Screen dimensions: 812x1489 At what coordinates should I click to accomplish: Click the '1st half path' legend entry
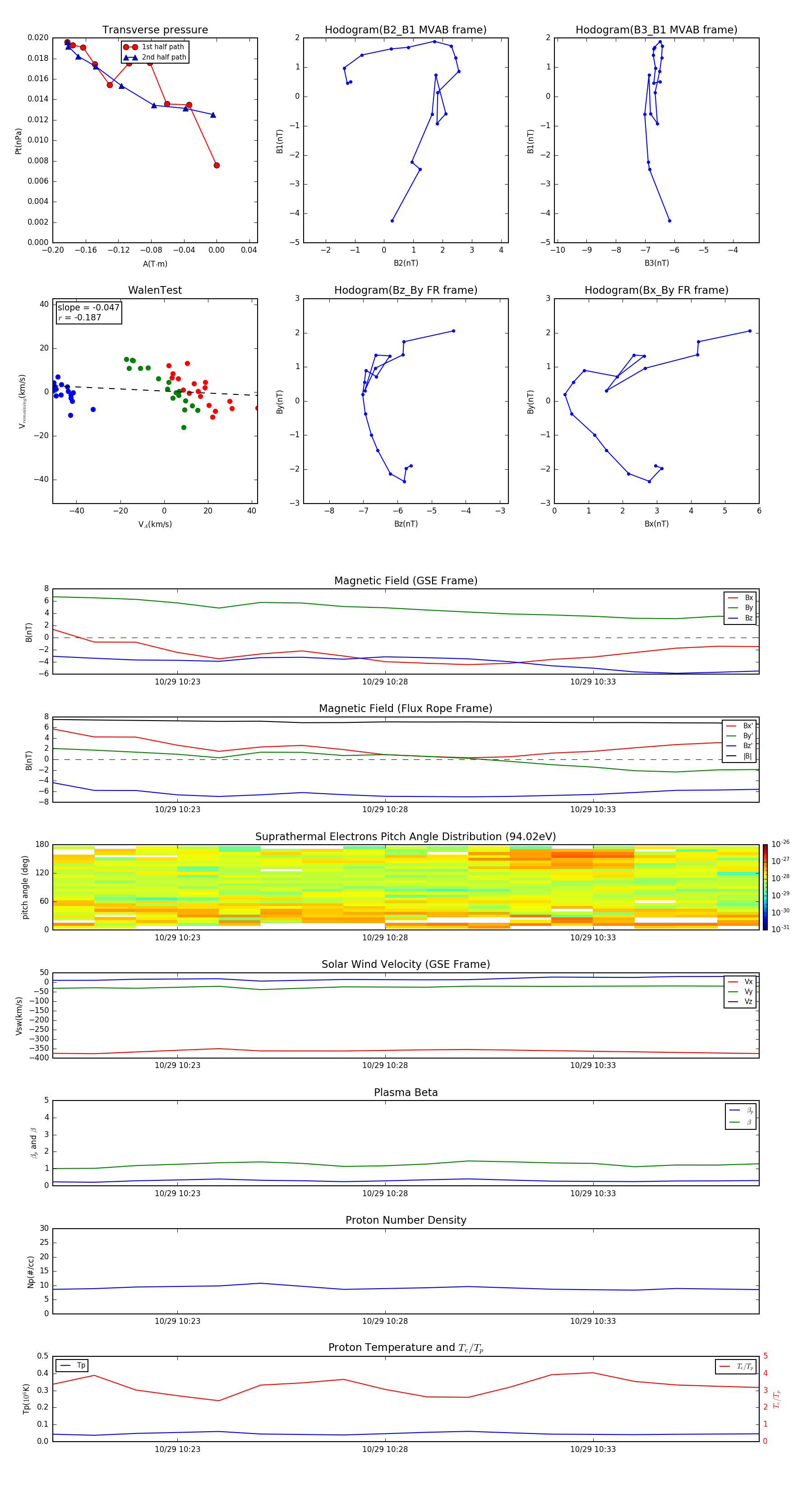coord(154,47)
